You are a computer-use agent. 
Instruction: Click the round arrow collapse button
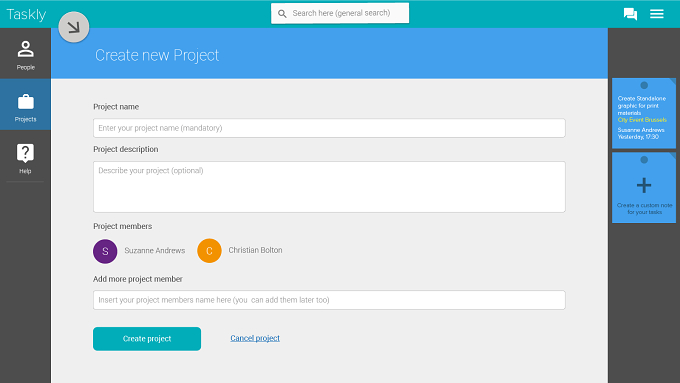[74, 27]
